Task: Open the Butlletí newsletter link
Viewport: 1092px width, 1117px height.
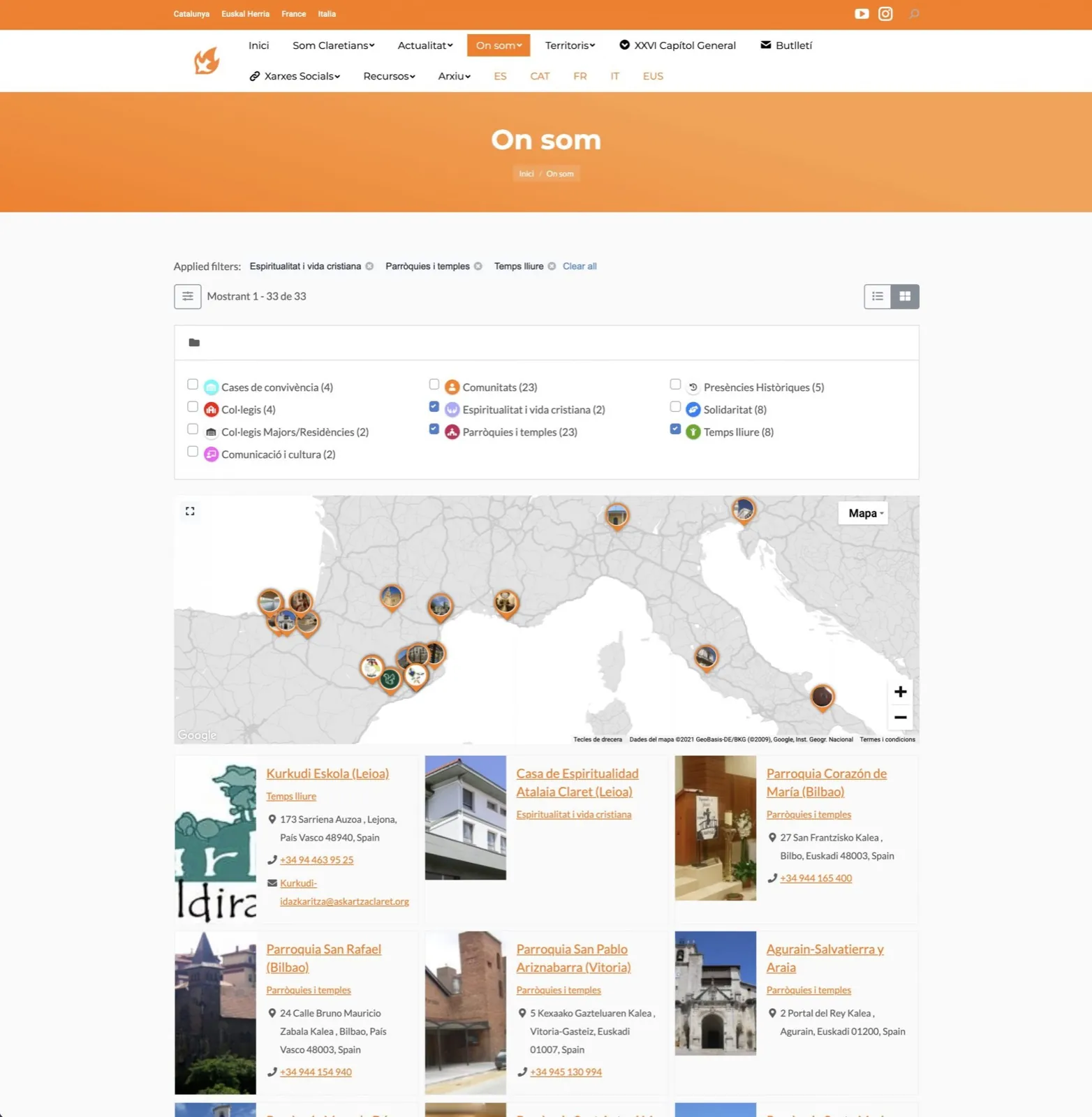Action: pos(786,45)
